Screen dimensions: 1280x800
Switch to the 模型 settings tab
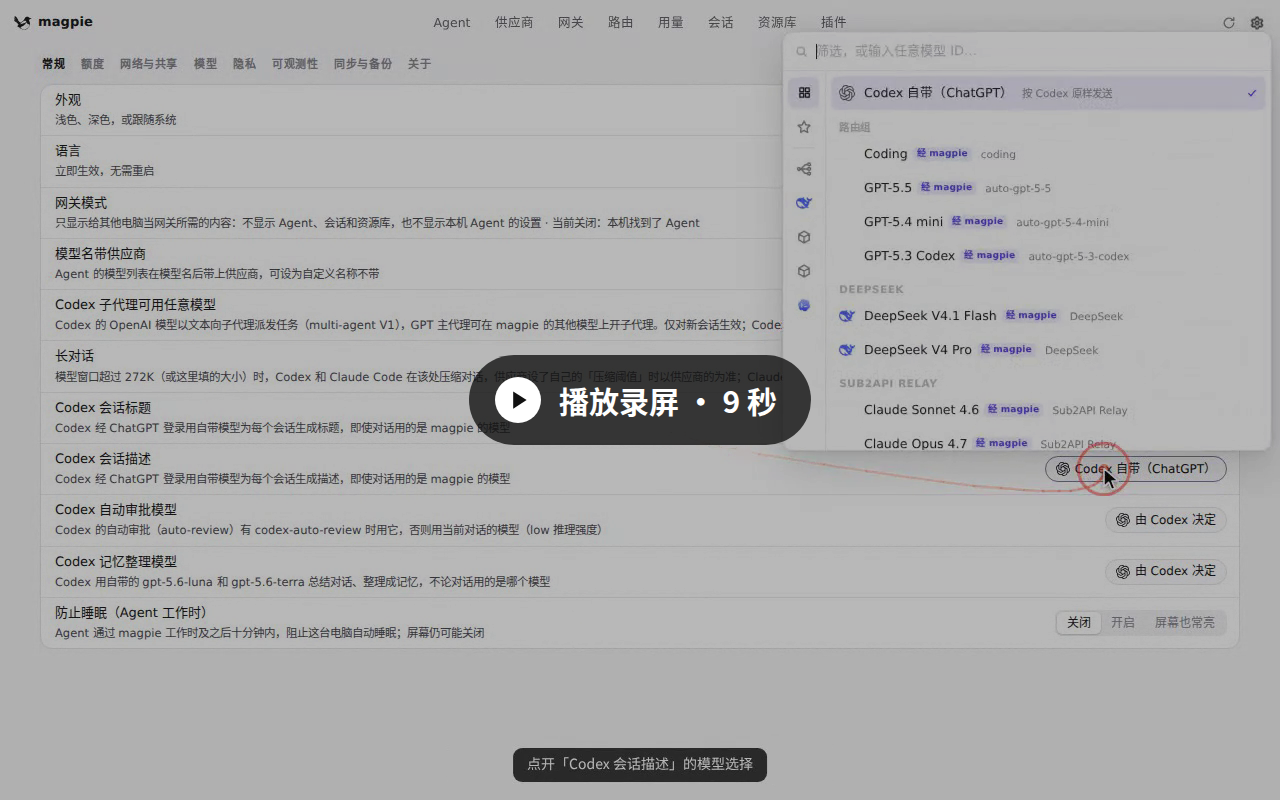coord(205,64)
